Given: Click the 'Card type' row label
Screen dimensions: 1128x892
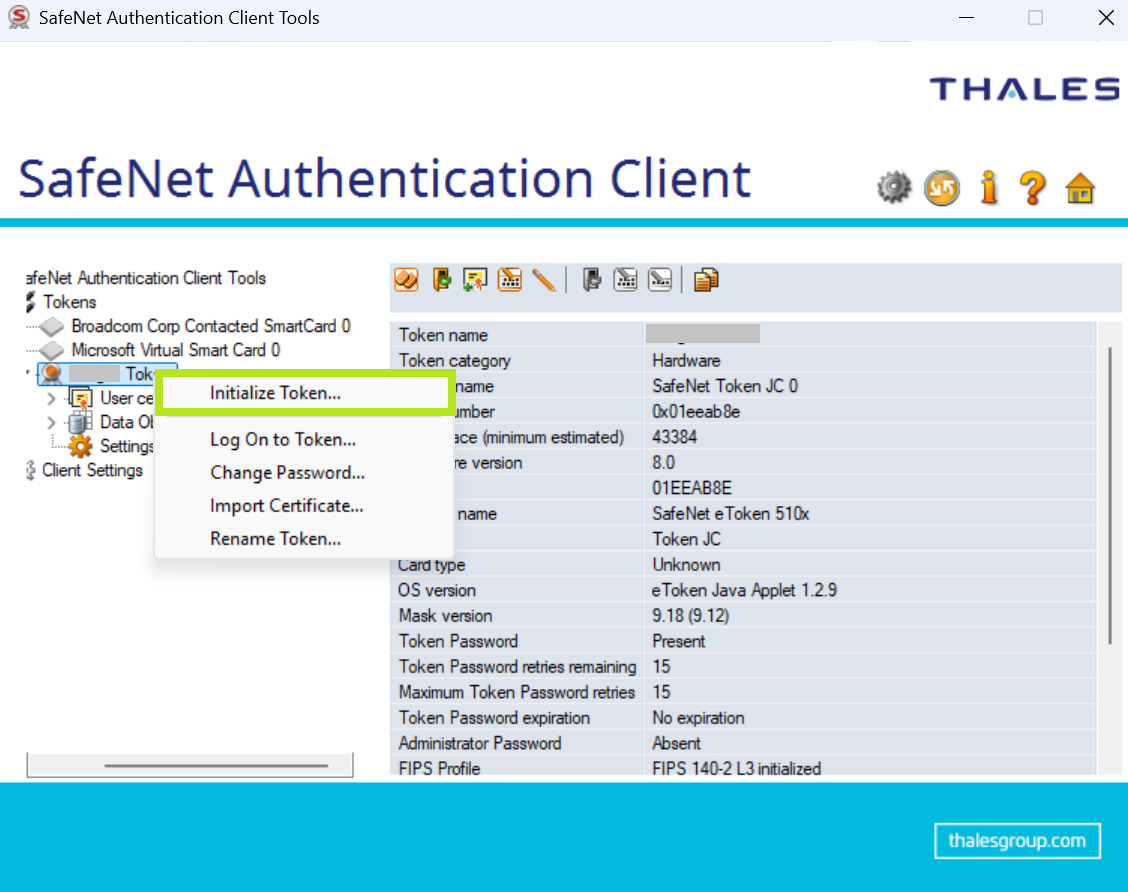Looking at the screenshot, I should click(x=432, y=565).
